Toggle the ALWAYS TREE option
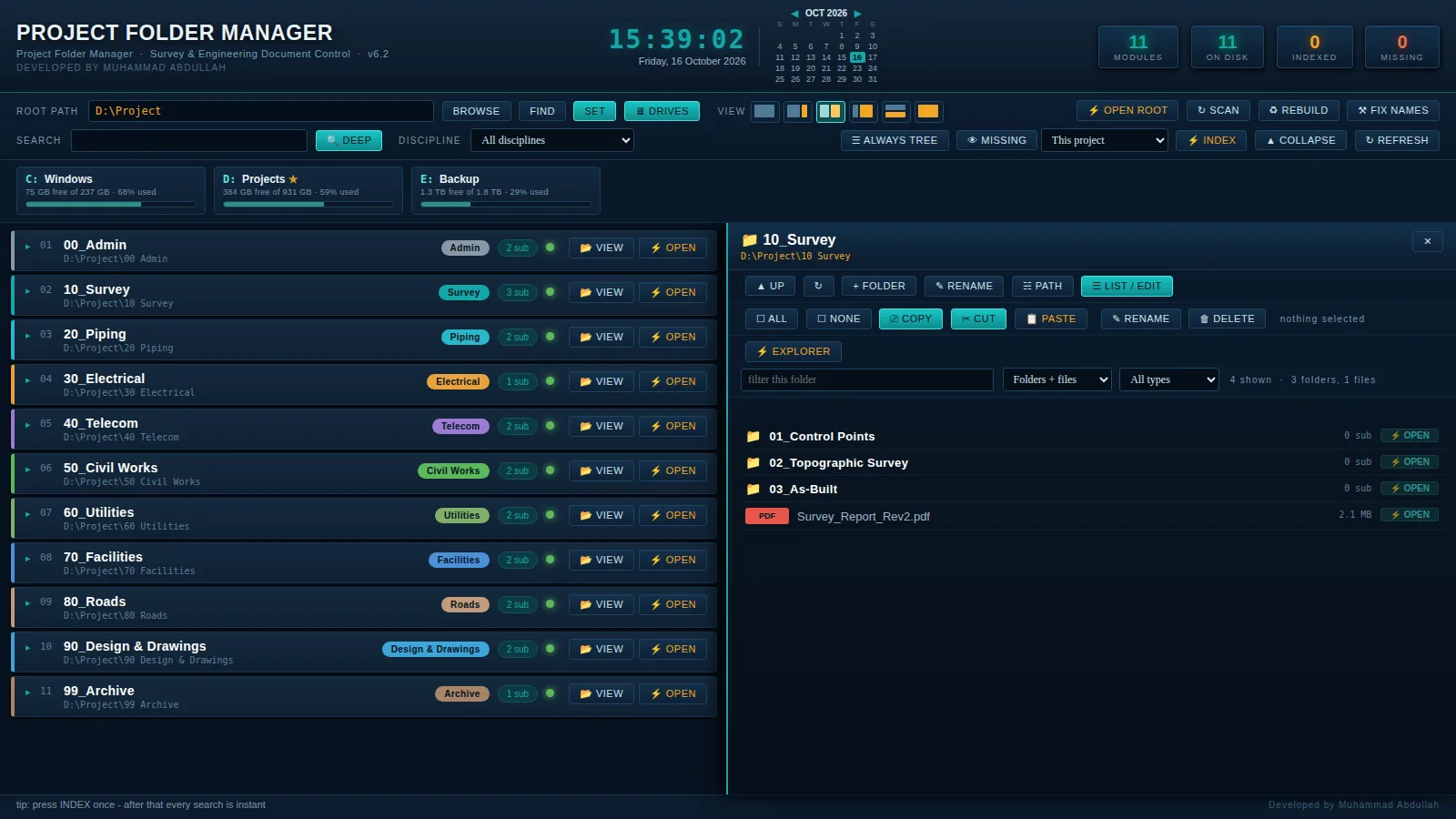The image size is (1456, 819). [895, 140]
